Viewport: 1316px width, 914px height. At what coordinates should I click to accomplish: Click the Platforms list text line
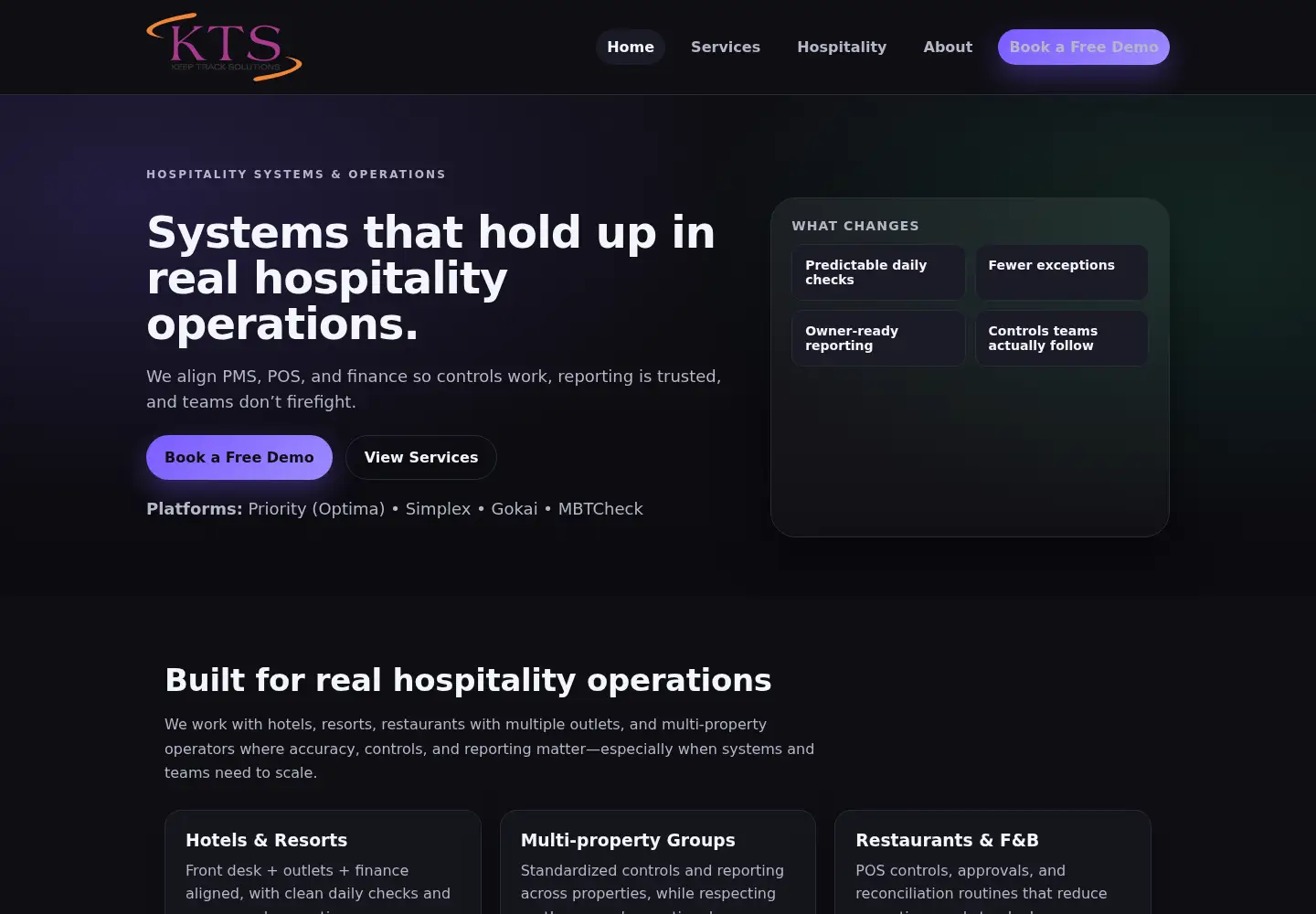395,509
